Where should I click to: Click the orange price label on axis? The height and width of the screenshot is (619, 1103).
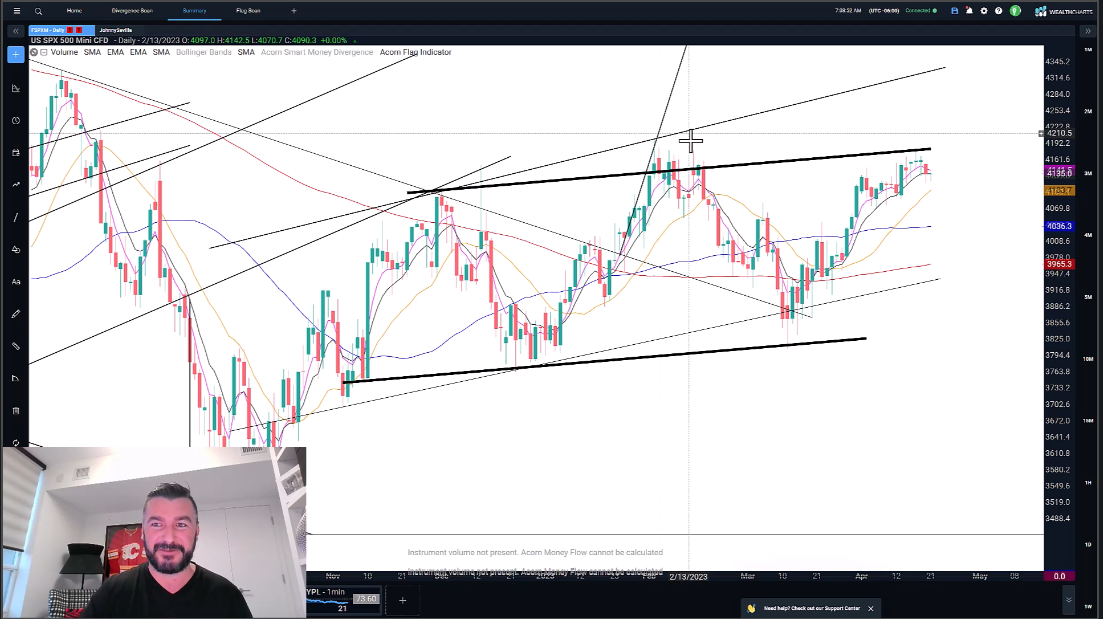click(1059, 191)
